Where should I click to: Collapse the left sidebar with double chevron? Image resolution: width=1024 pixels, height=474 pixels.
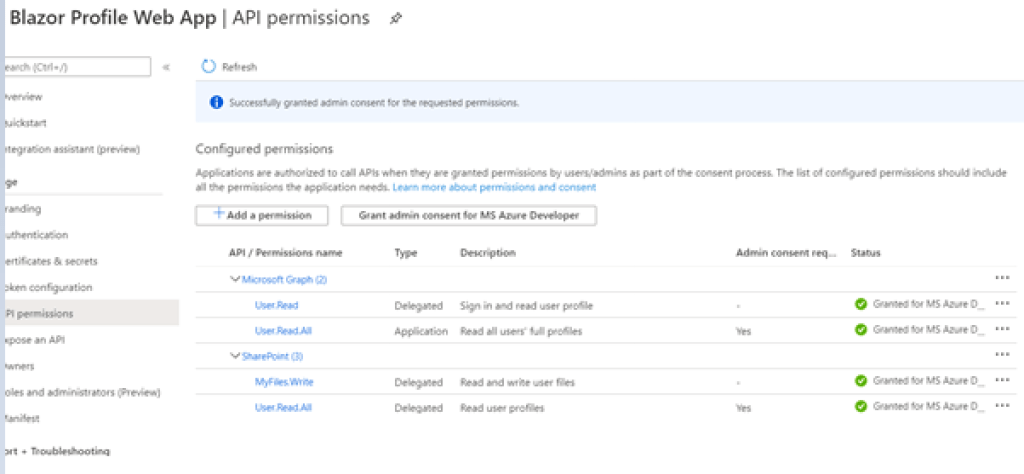tap(166, 67)
